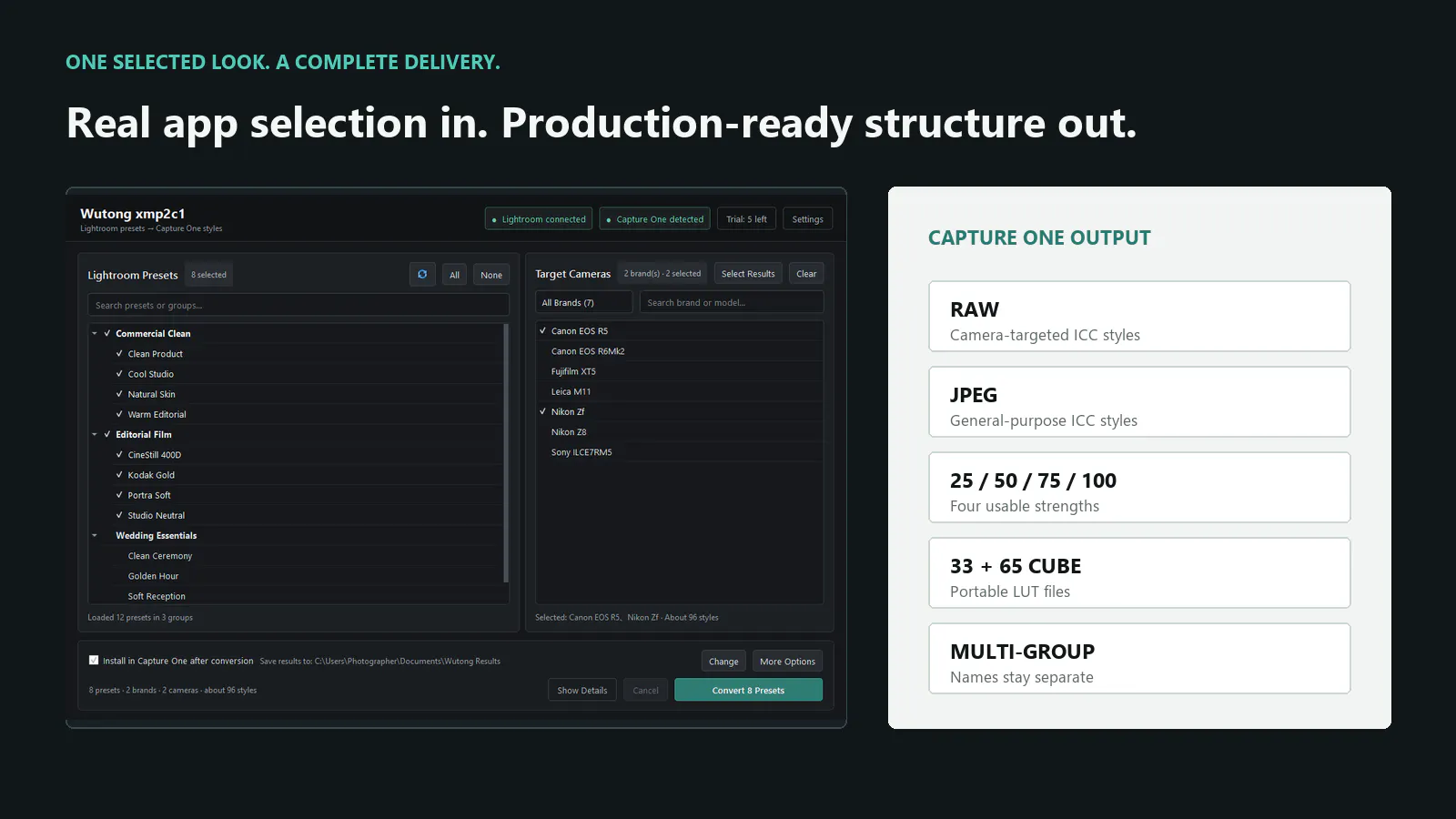1456x819 pixels.
Task: Select the Soft Reception preset
Action: coord(297,596)
